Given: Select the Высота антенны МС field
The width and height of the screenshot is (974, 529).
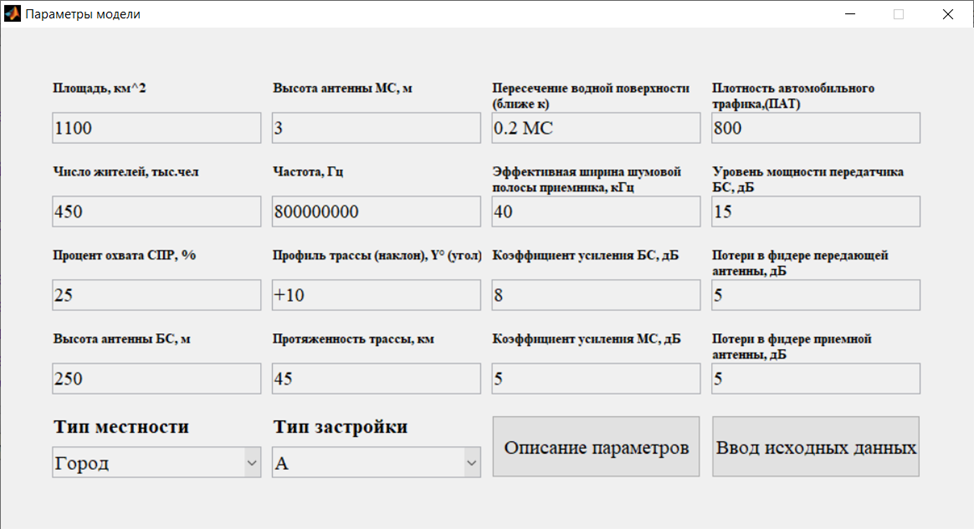Looking at the screenshot, I should coord(376,128).
